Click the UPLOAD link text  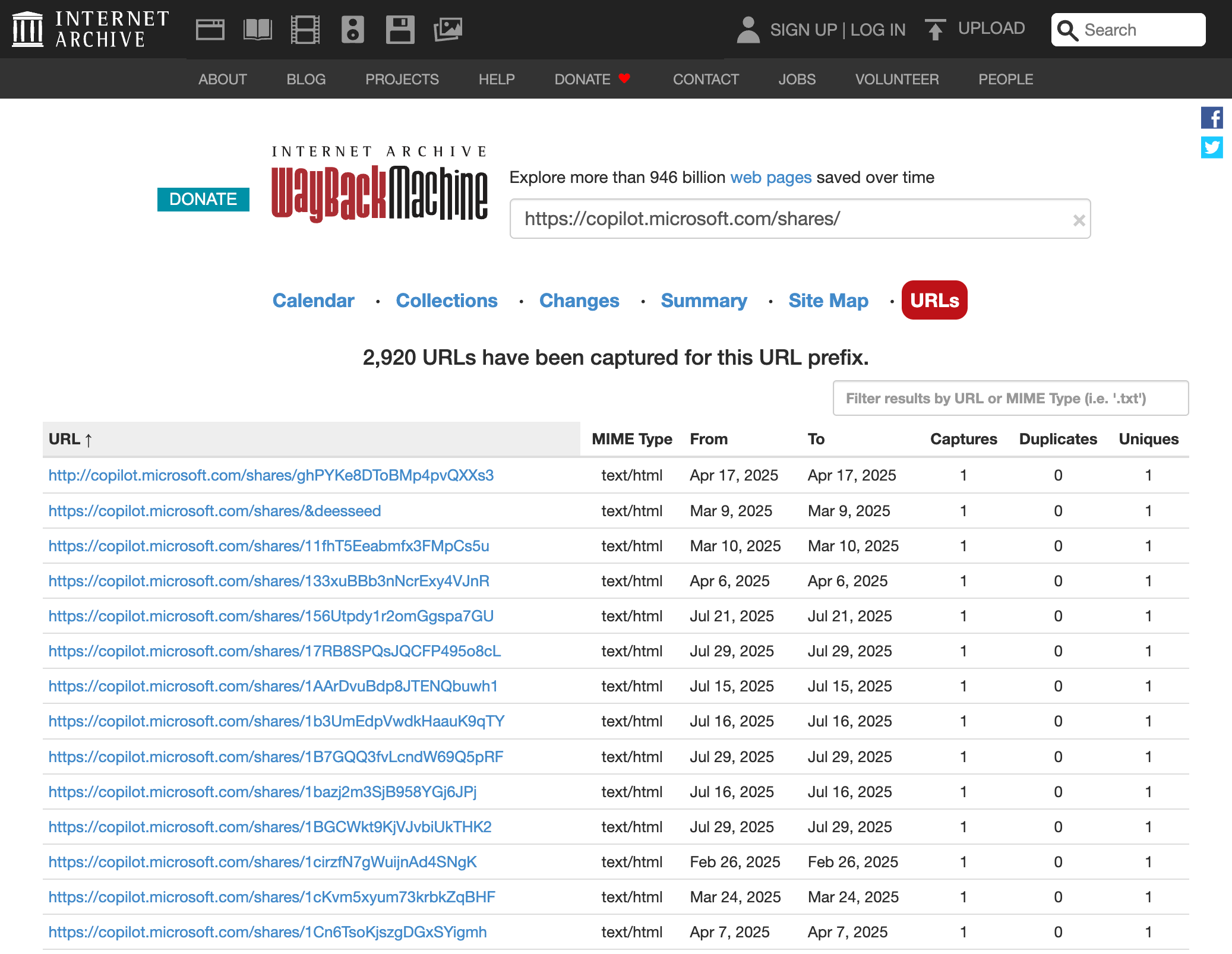[991, 28]
